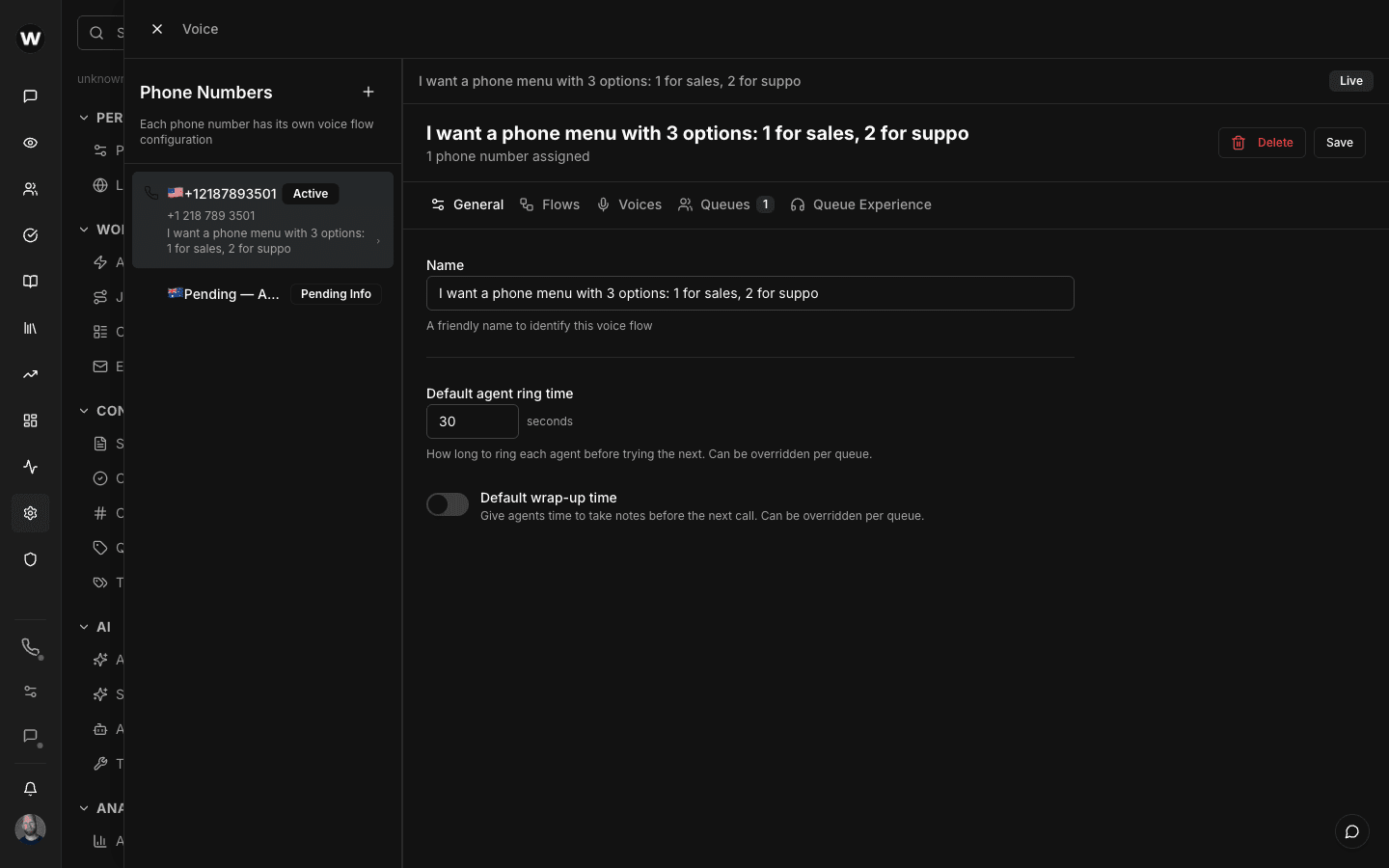Viewport: 1389px width, 868px height.
Task: Click the Default agent ring time field
Action: coord(472,421)
